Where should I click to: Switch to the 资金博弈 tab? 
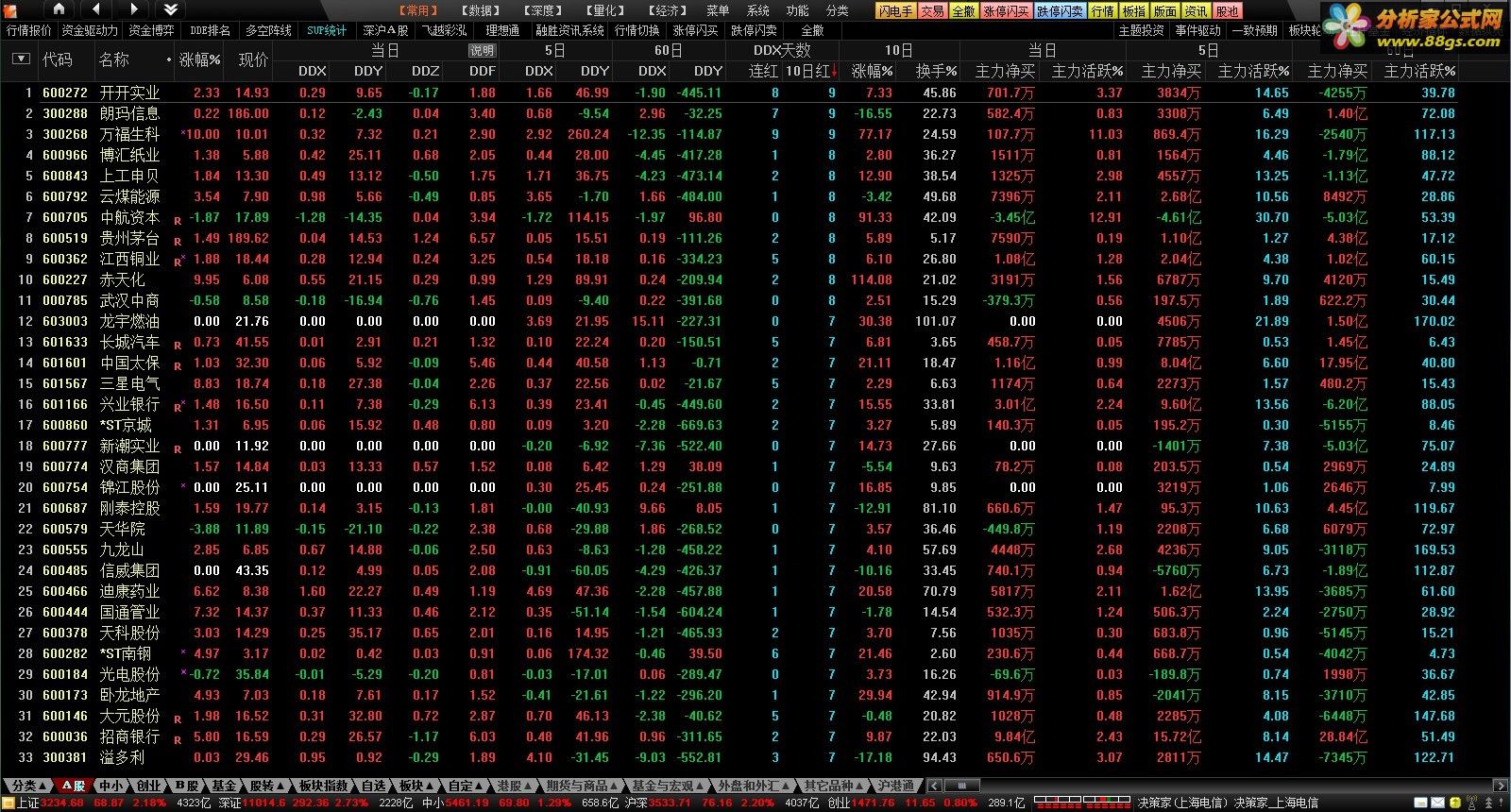pyautogui.click(x=151, y=30)
